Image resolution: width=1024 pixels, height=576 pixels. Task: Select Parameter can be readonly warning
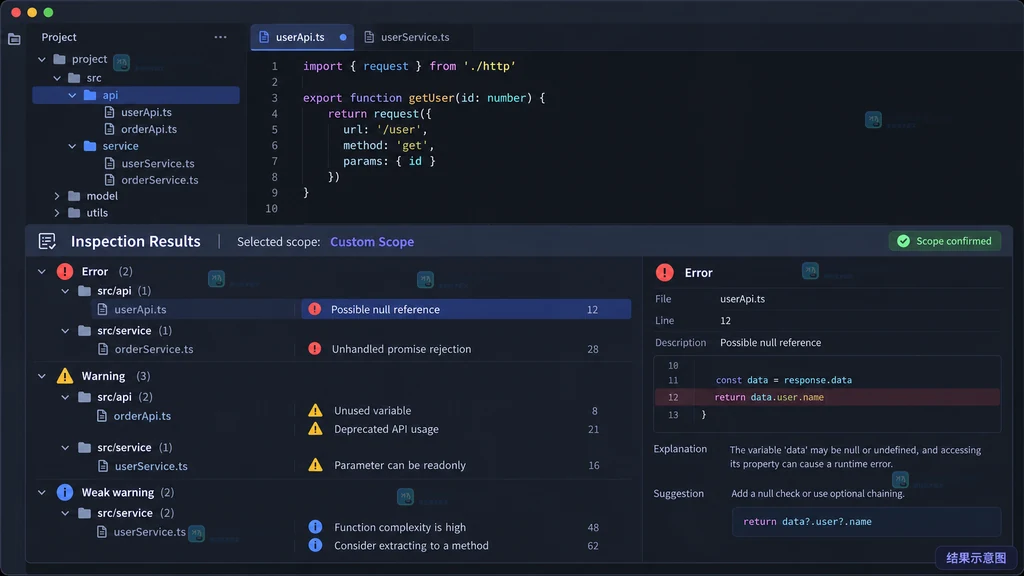[400, 465]
